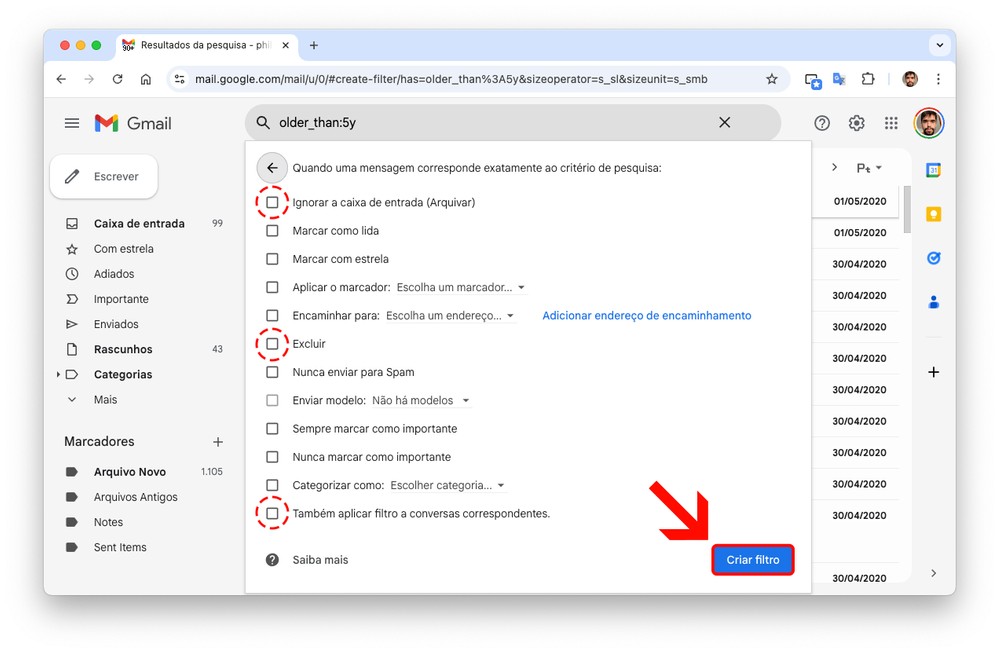Check Nunca marcar como importante
The width and height of the screenshot is (1000, 654).
pos(272,457)
